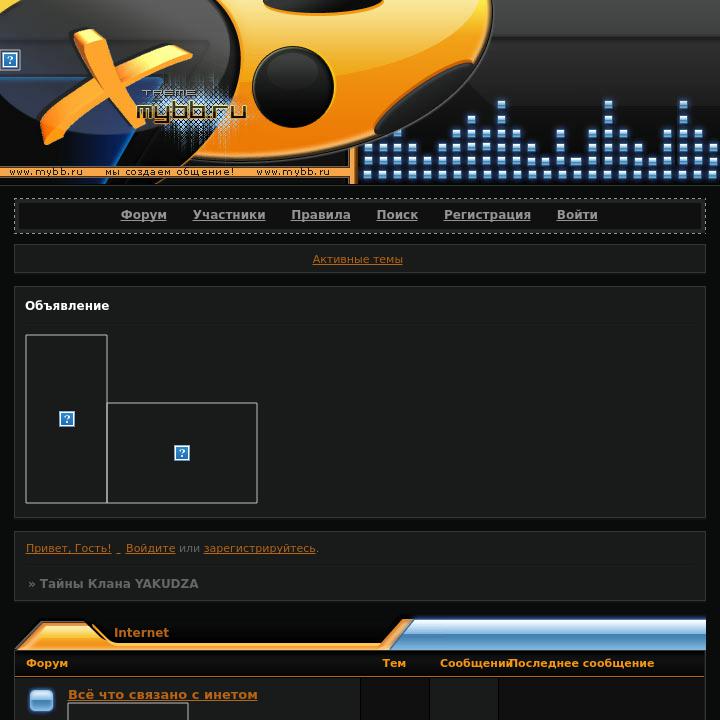The width and height of the screenshot is (720, 720).
Task: Open the Поиск search page
Action: click(397, 215)
